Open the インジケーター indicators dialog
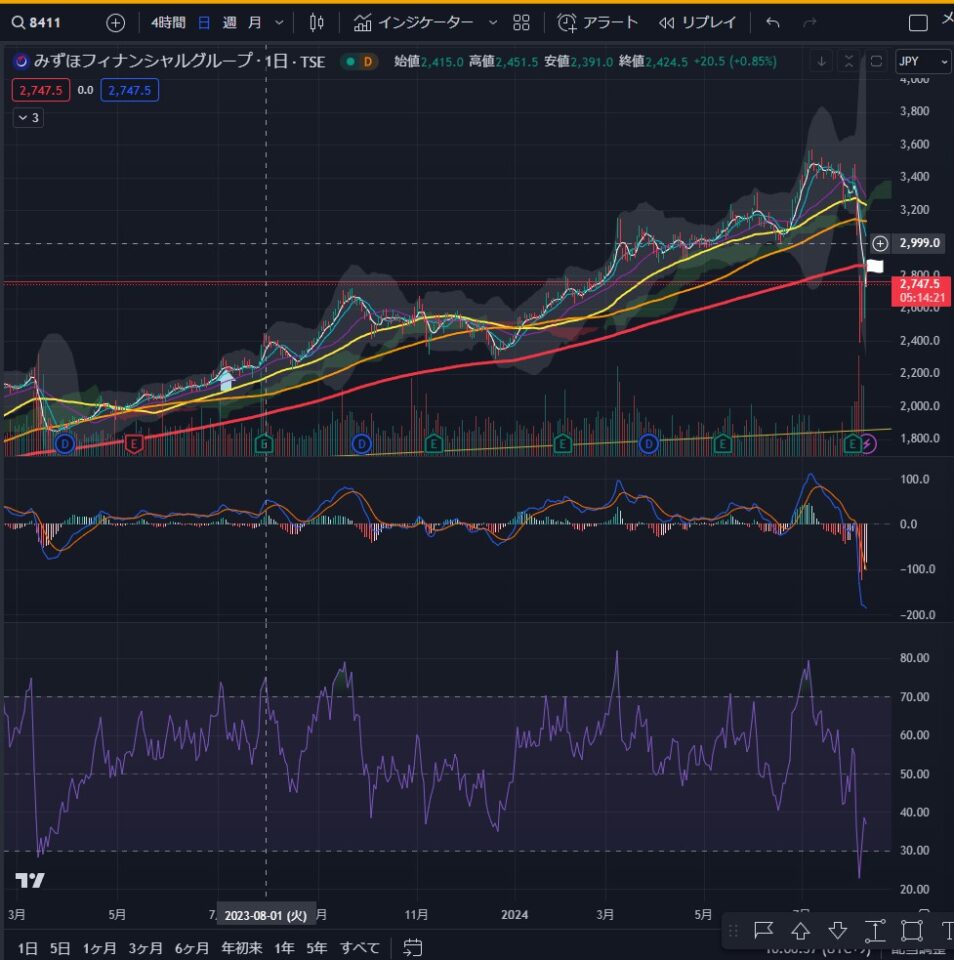Viewport: 954px width, 960px height. (414, 23)
